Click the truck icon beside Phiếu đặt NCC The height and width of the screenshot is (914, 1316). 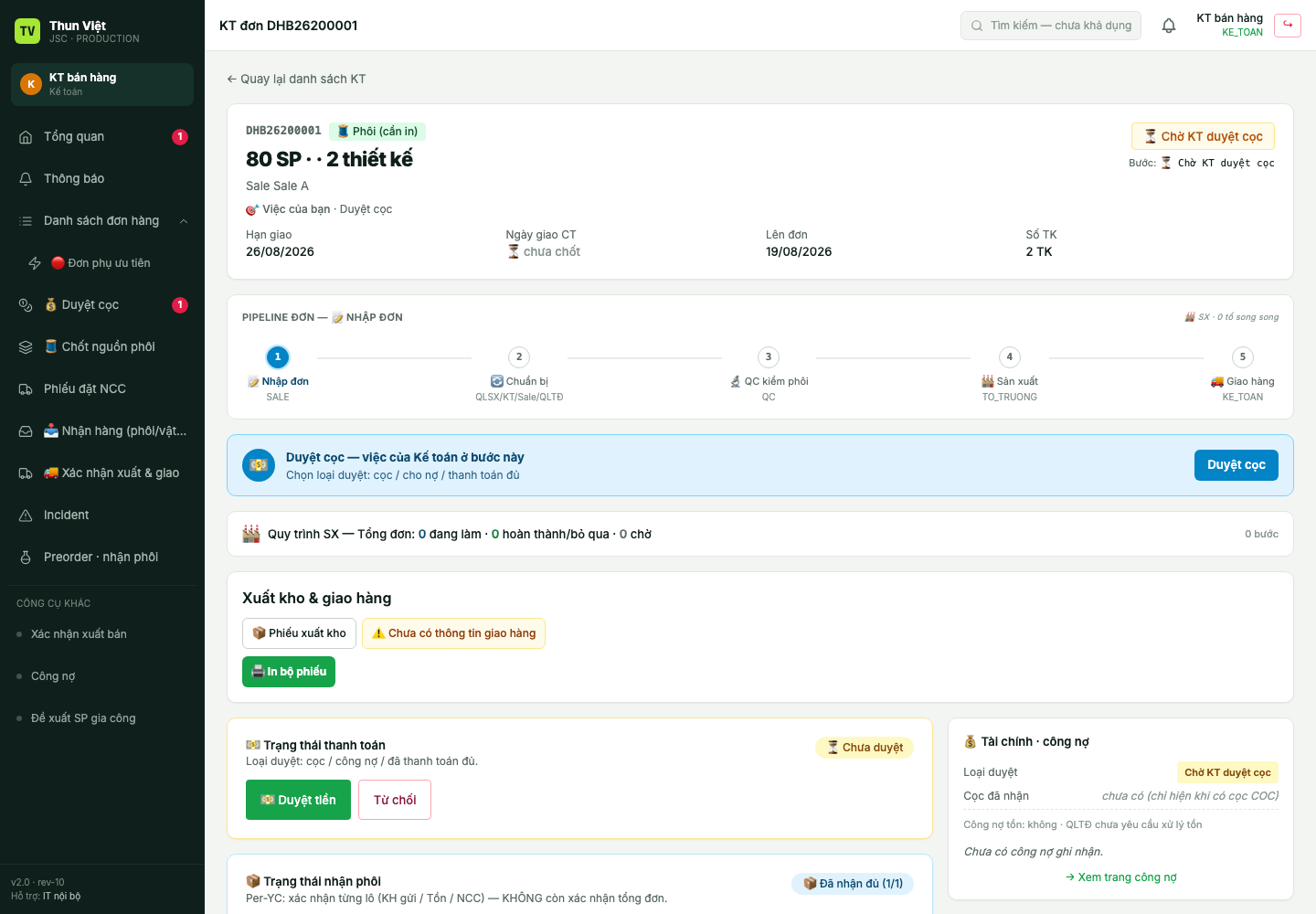pyautogui.click(x=26, y=389)
